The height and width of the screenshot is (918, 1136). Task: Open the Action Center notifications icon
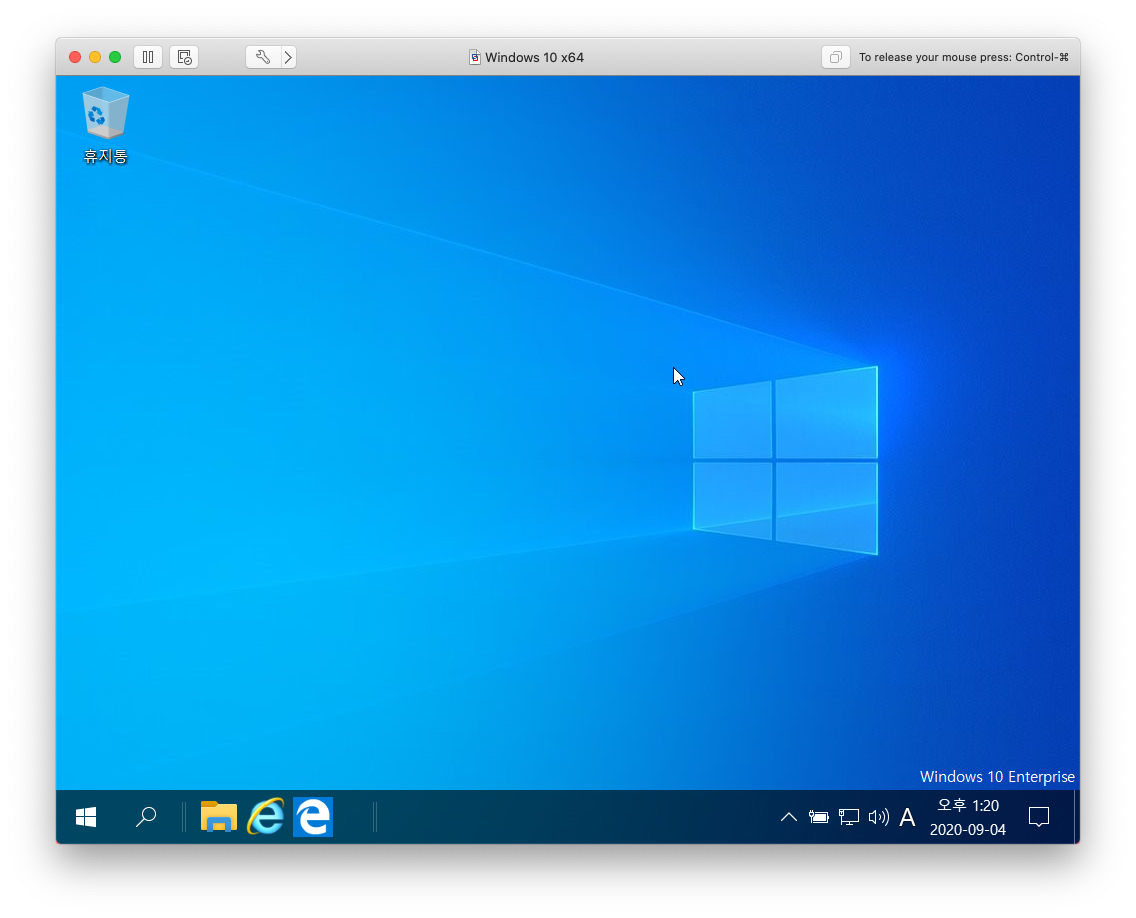(x=1039, y=817)
